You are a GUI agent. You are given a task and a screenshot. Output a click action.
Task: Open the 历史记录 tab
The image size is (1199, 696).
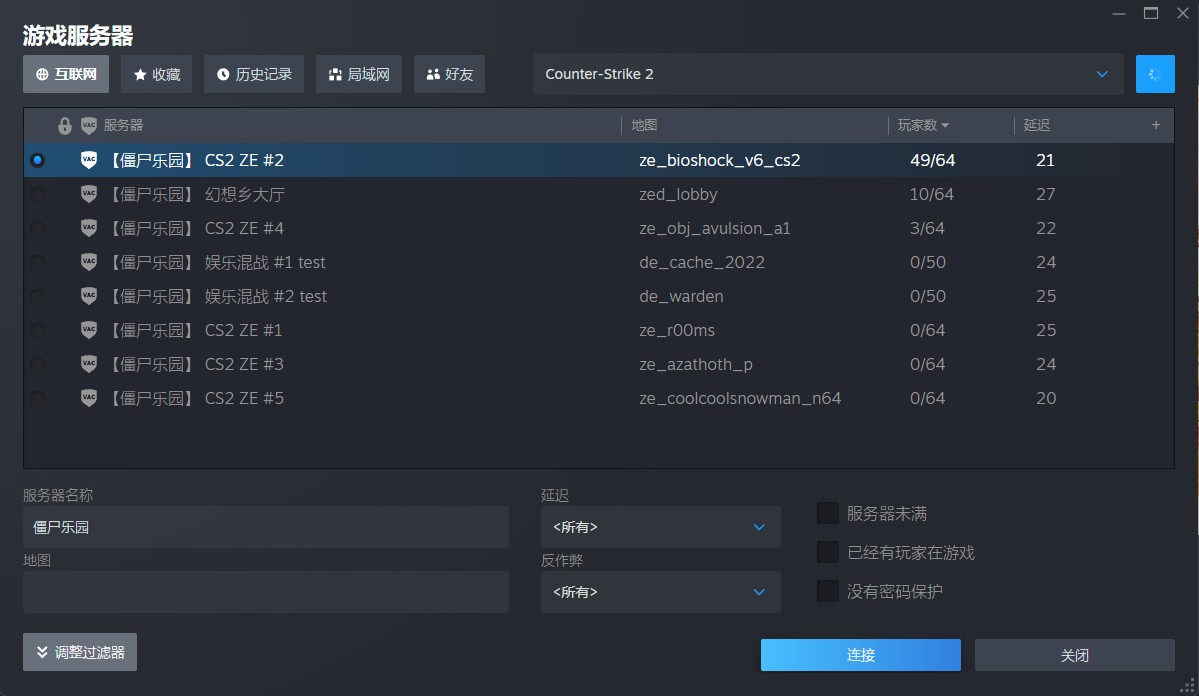pyautogui.click(x=254, y=74)
